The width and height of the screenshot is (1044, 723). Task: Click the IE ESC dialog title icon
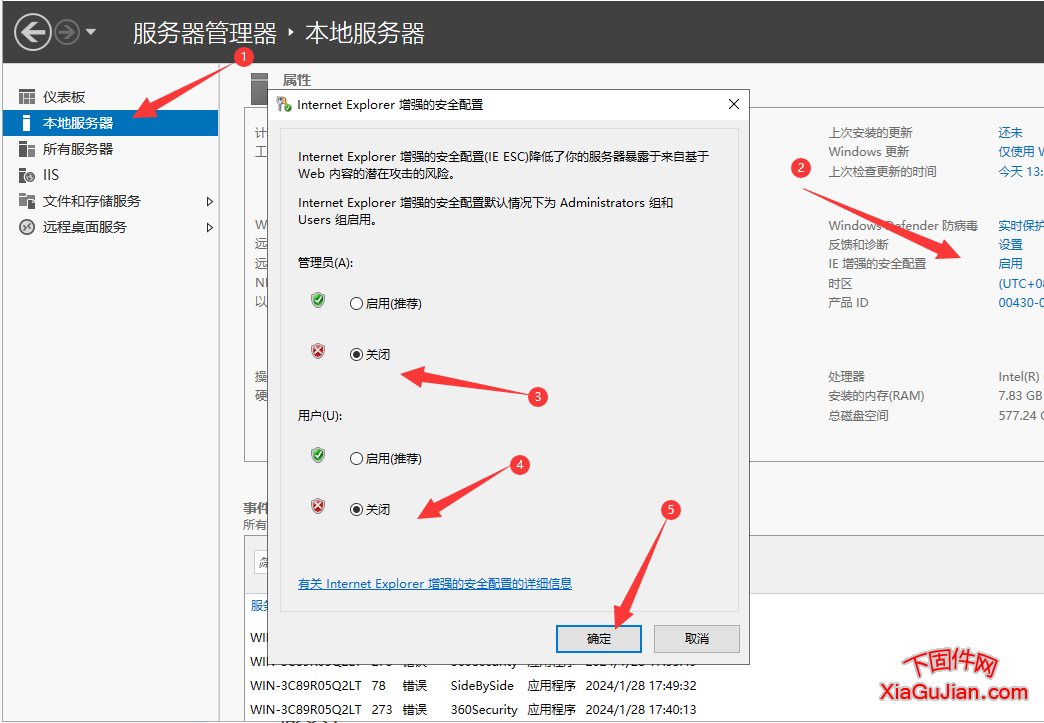284,105
